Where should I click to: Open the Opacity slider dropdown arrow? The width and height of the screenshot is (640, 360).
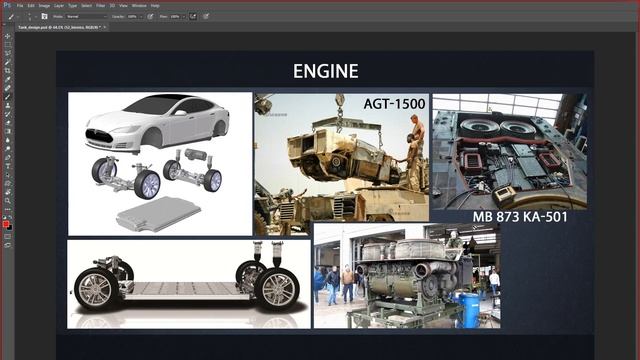click(x=141, y=17)
